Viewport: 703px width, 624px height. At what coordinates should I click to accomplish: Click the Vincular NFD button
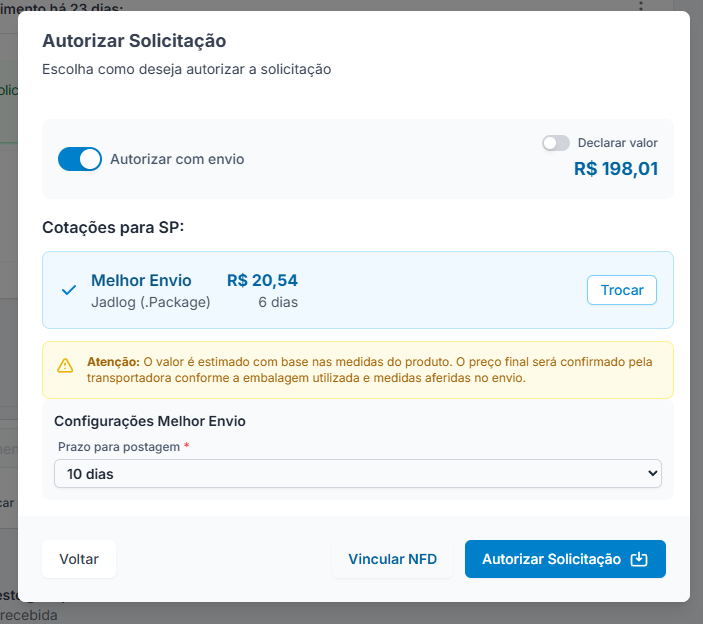coord(392,559)
